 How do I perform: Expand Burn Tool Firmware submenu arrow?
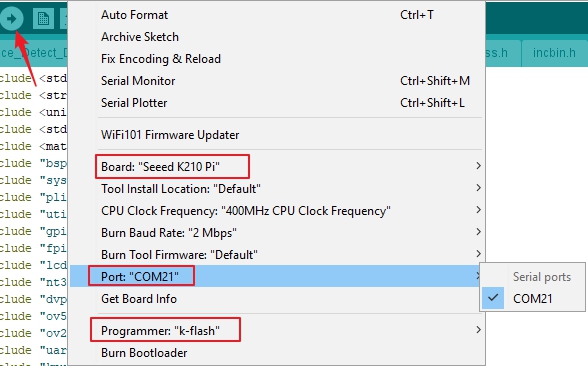(478, 254)
